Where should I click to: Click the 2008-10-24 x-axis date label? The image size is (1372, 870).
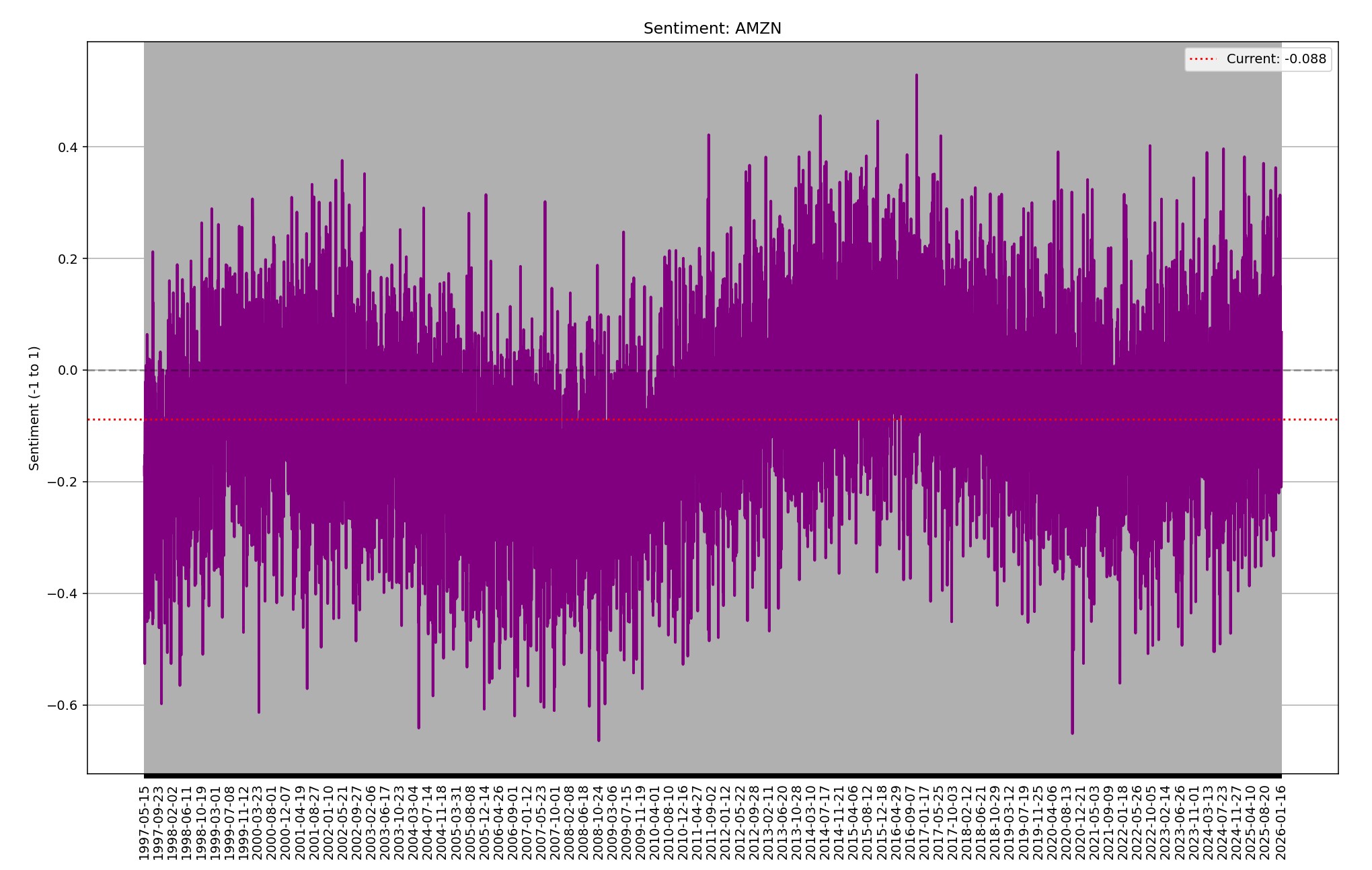tap(599, 822)
